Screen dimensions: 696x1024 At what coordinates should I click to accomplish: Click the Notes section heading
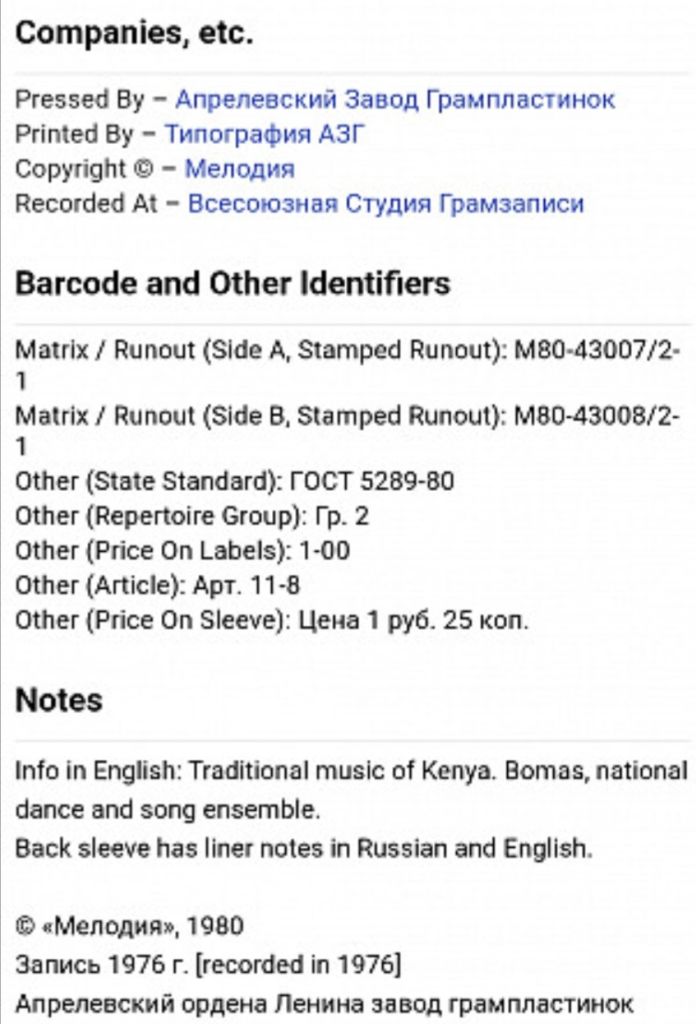(59, 700)
